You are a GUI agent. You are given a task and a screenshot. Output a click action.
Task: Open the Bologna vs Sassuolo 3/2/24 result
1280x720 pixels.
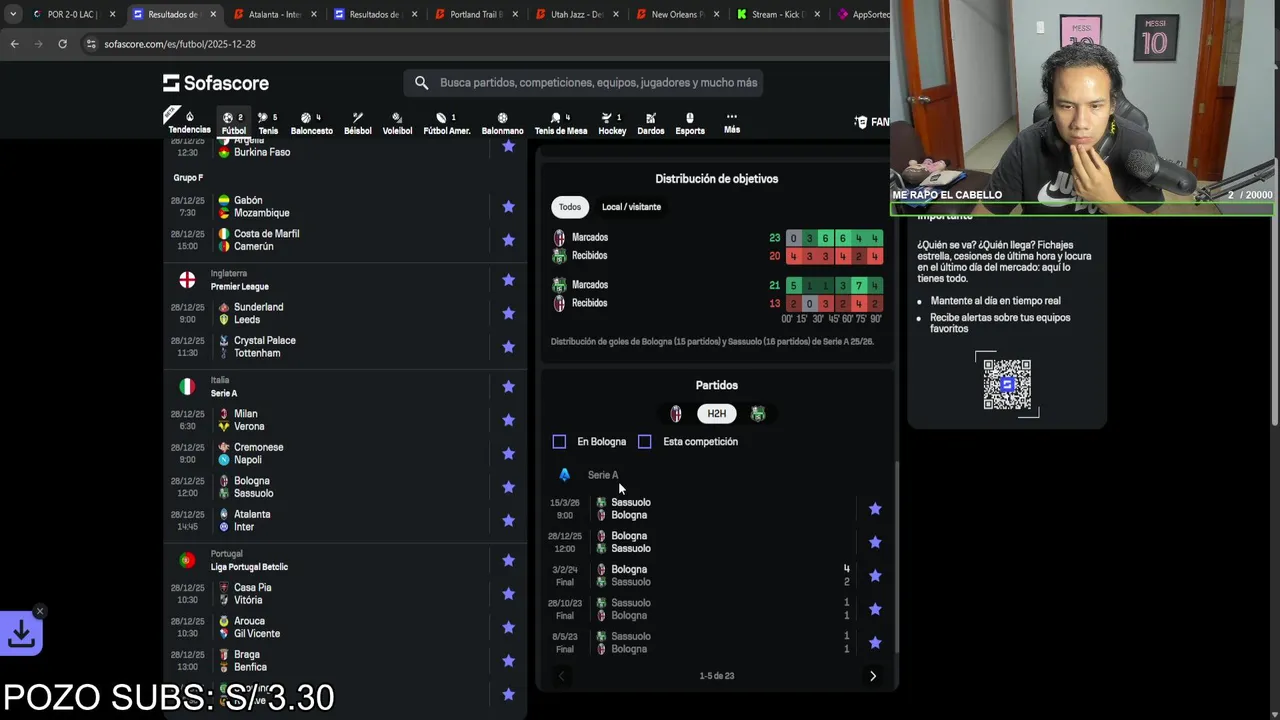point(700,576)
